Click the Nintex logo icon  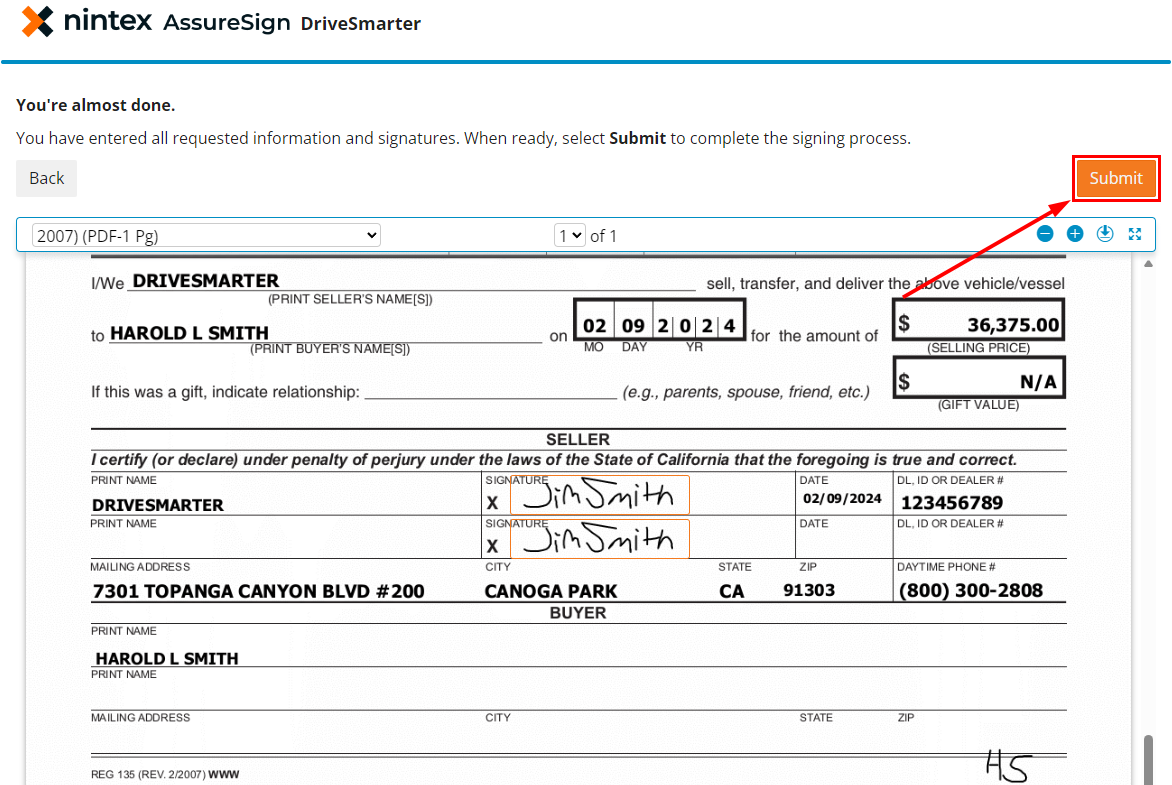click(37, 22)
